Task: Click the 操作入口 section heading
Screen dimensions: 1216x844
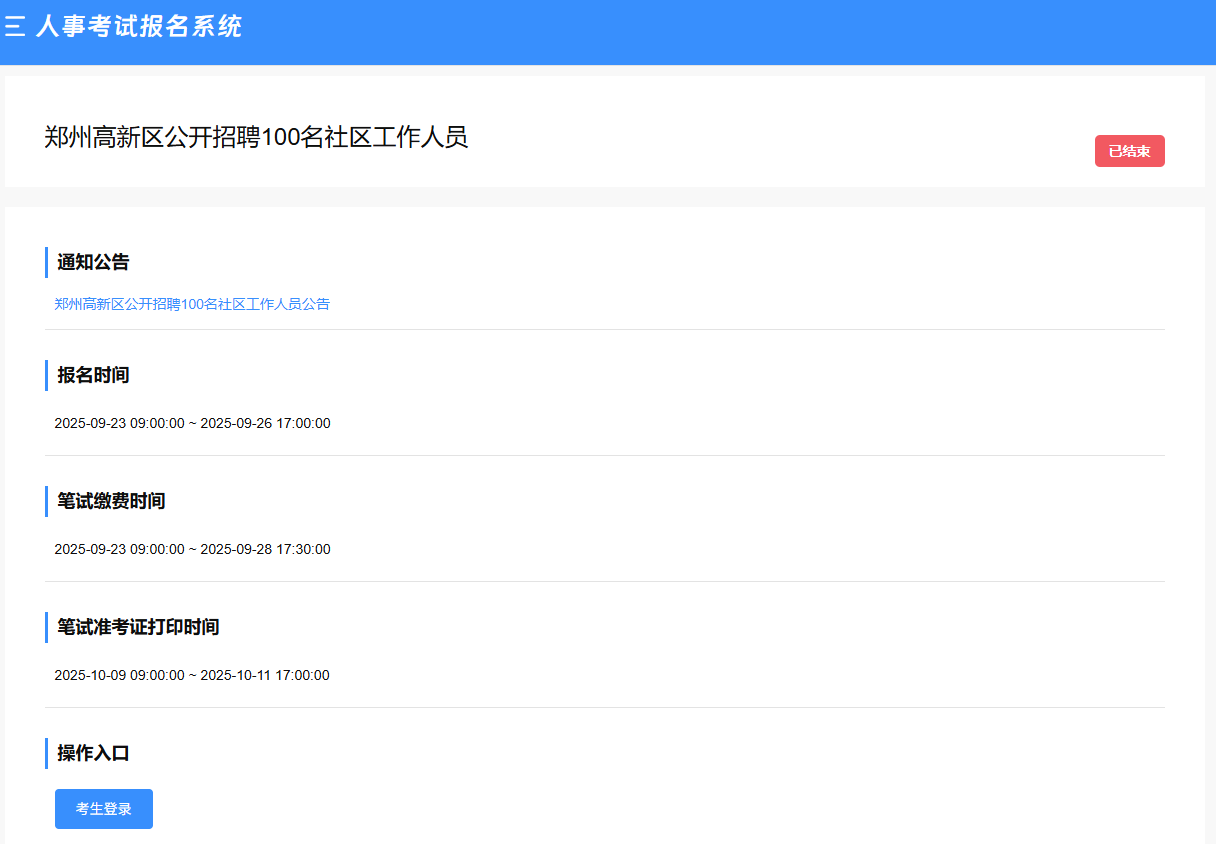Action: click(x=93, y=753)
